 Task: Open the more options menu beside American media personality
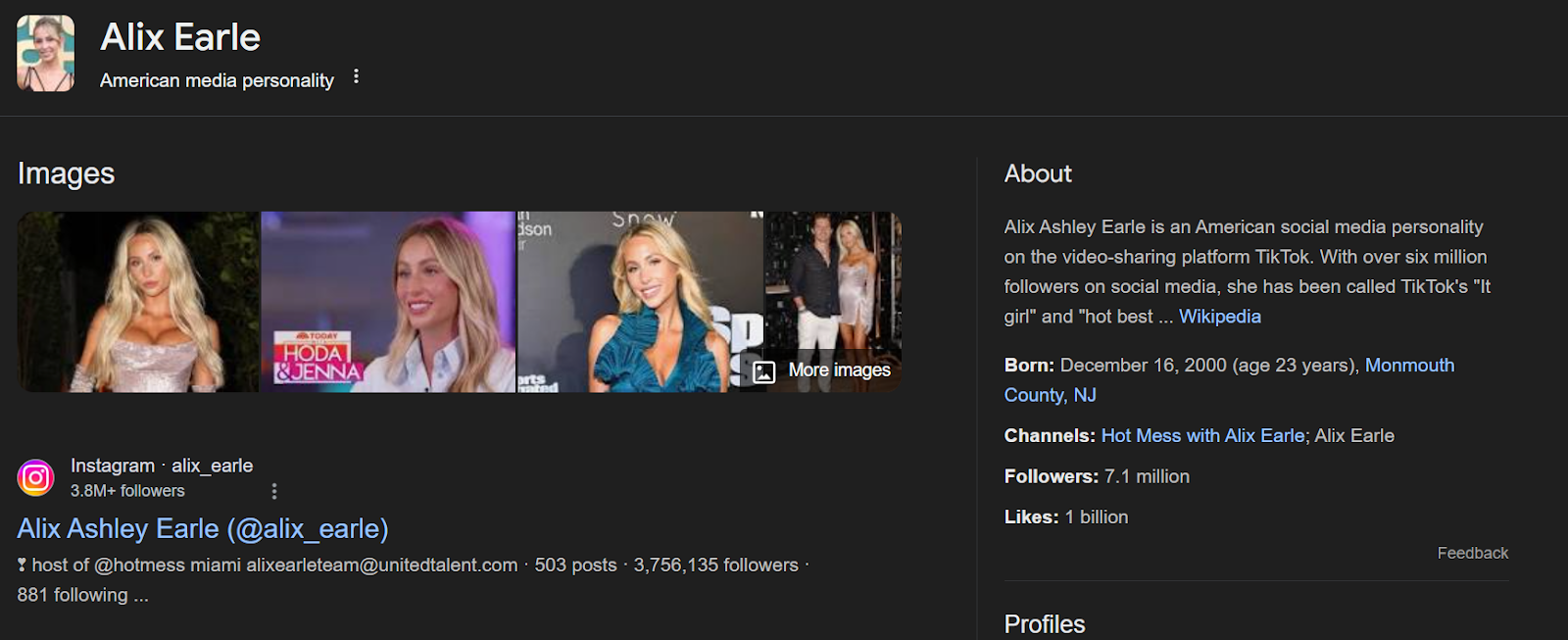pos(356,76)
